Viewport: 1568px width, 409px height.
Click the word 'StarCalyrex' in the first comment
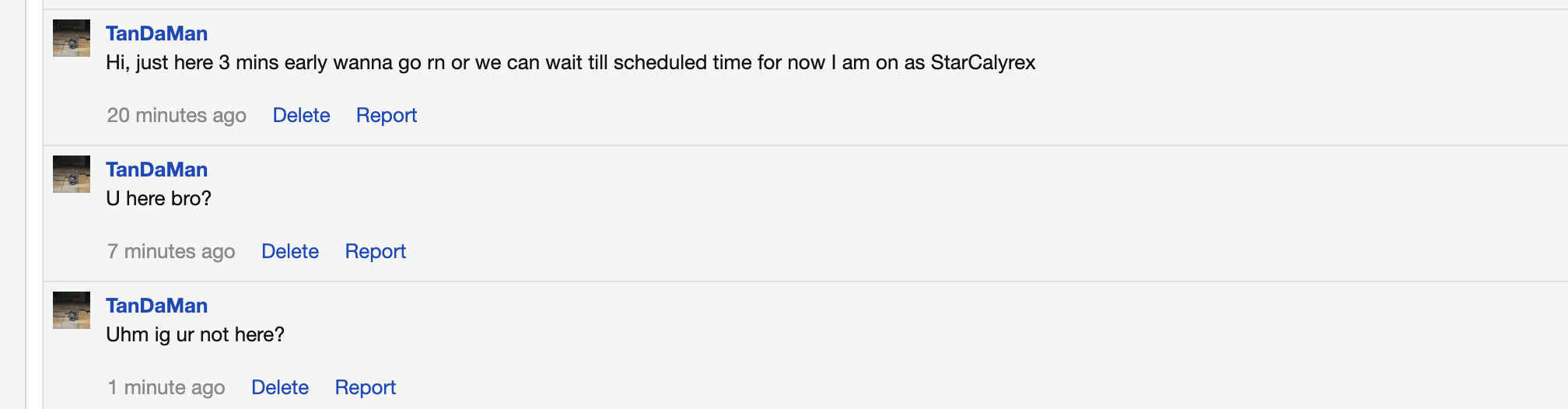click(983, 63)
